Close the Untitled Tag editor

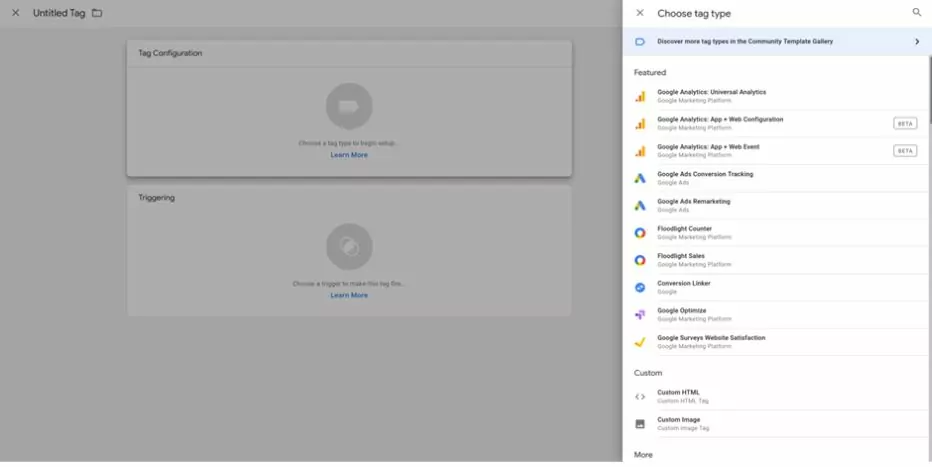click(x=15, y=12)
